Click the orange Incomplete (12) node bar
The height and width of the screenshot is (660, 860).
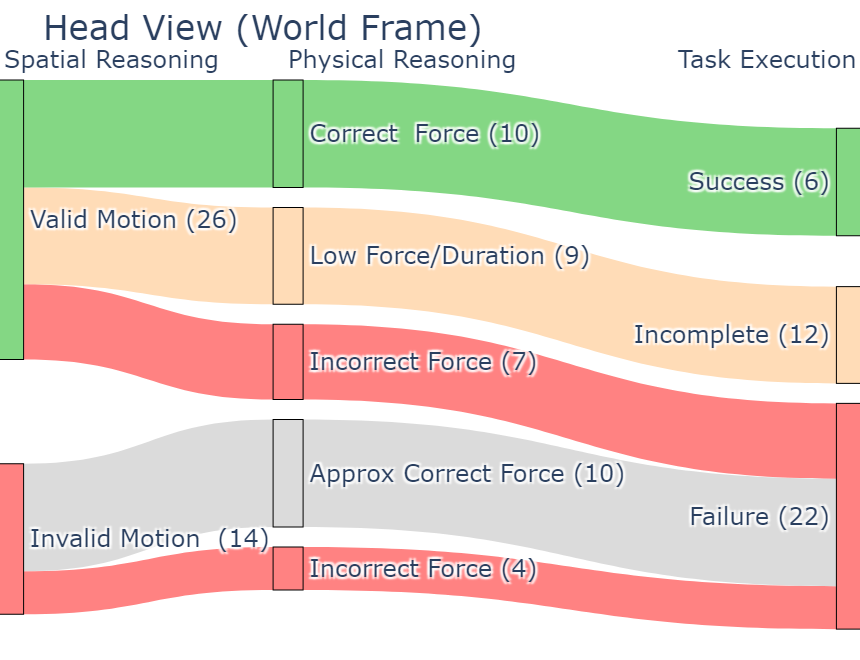(848, 335)
